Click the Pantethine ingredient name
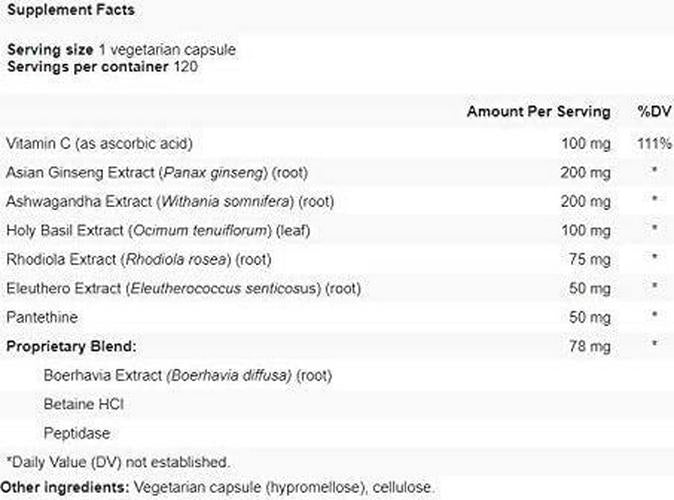 [39, 317]
